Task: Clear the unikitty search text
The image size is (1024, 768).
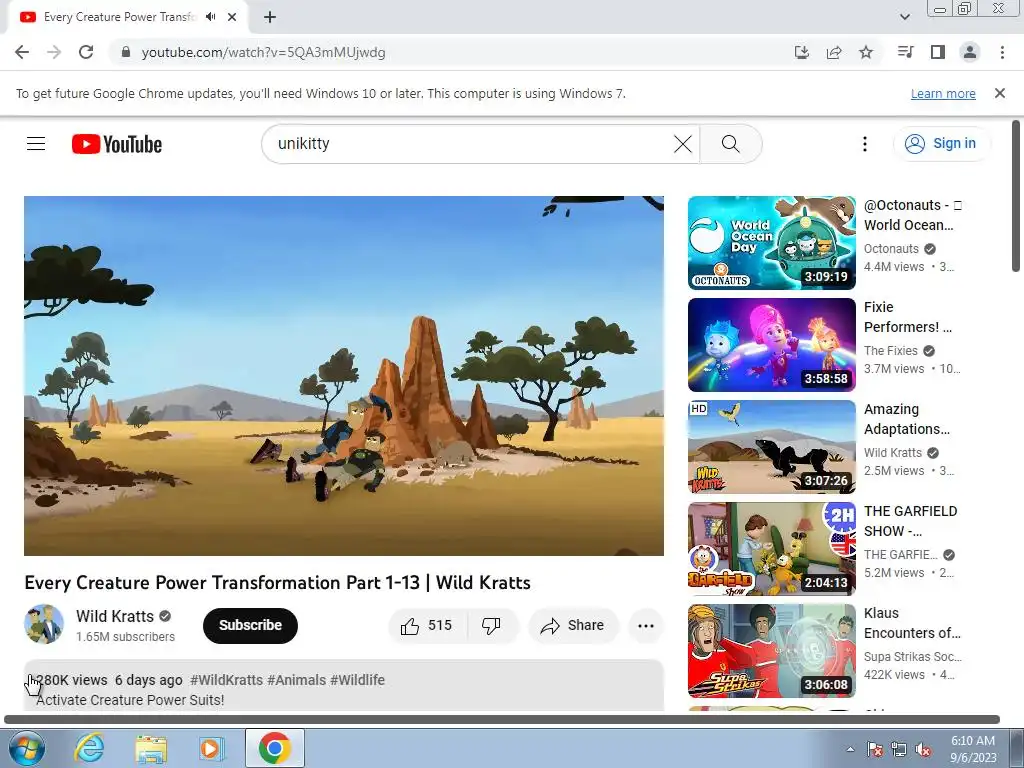Action: [682, 144]
